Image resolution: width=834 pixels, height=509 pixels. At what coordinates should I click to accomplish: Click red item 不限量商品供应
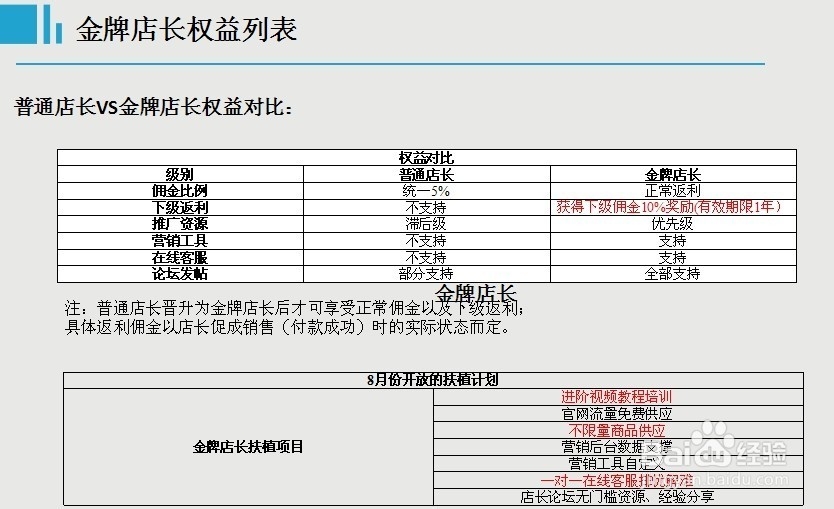click(x=618, y=430)
